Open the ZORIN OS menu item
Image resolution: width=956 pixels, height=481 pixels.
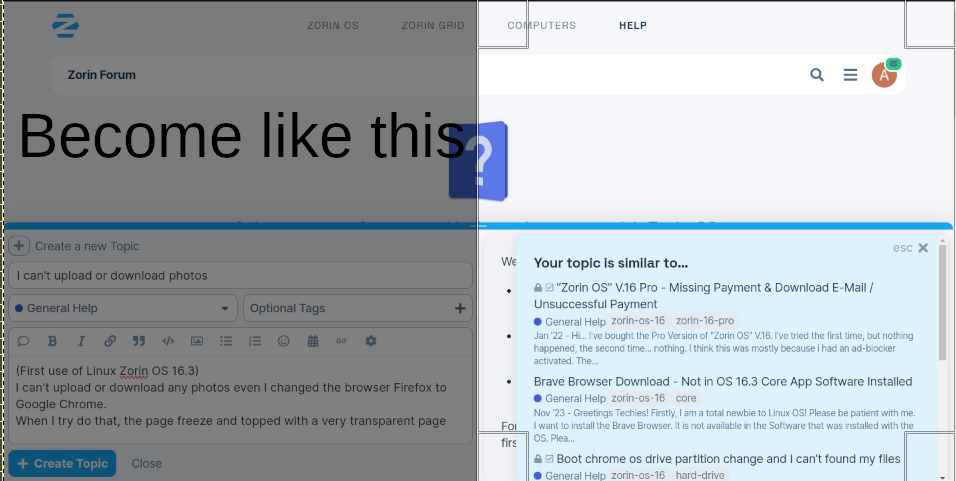coord(333,26)
